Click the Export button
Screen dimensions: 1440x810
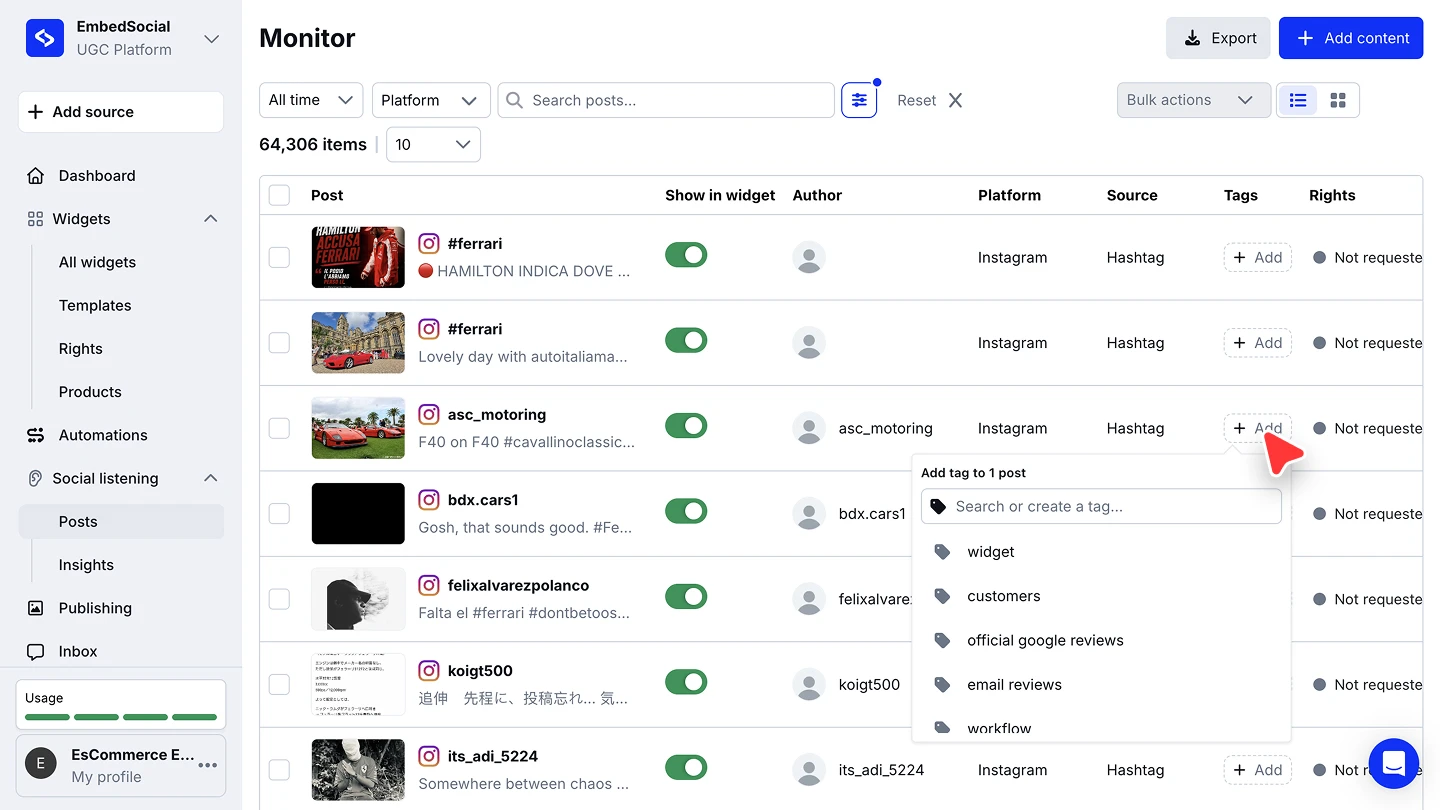pos(1218,38)
